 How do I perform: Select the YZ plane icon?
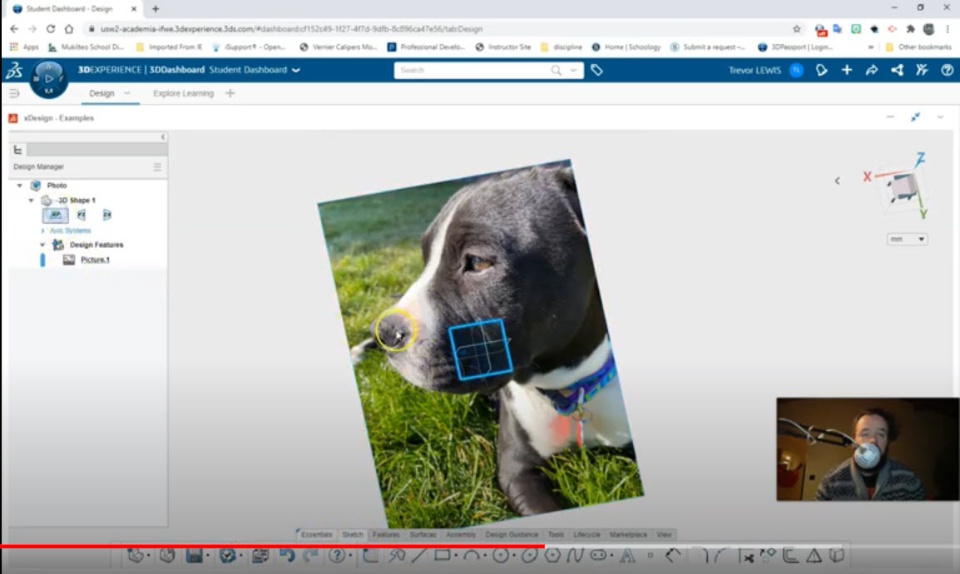coord(81,215)
